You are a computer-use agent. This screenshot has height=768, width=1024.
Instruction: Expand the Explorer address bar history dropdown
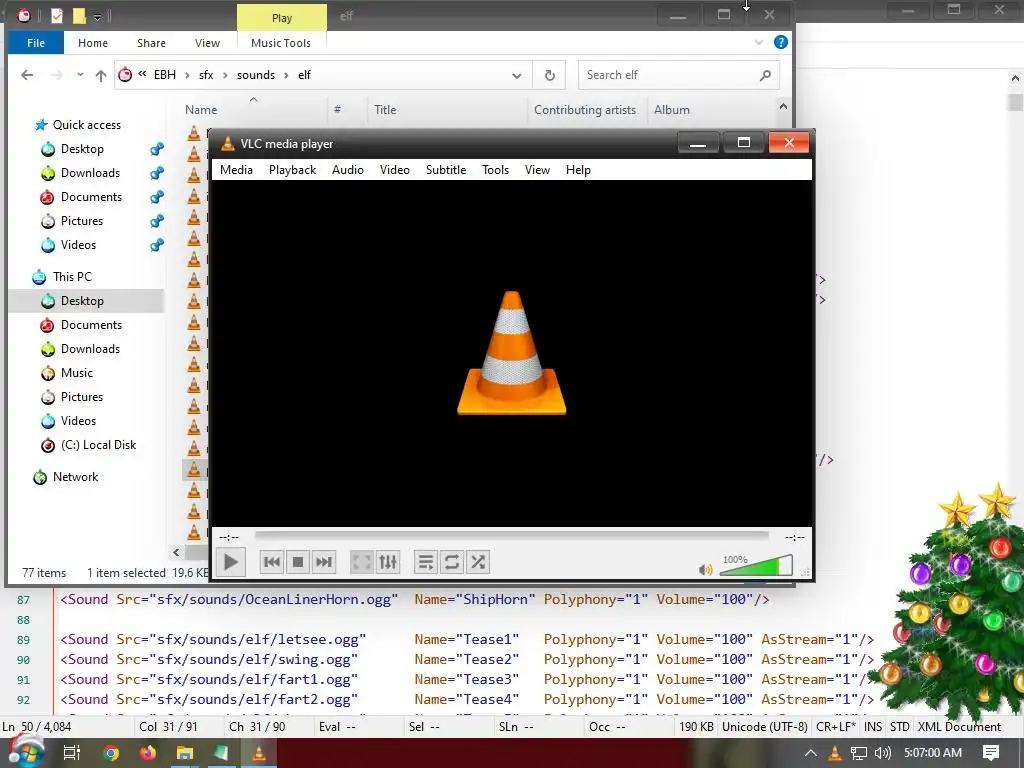pos(517,76)
